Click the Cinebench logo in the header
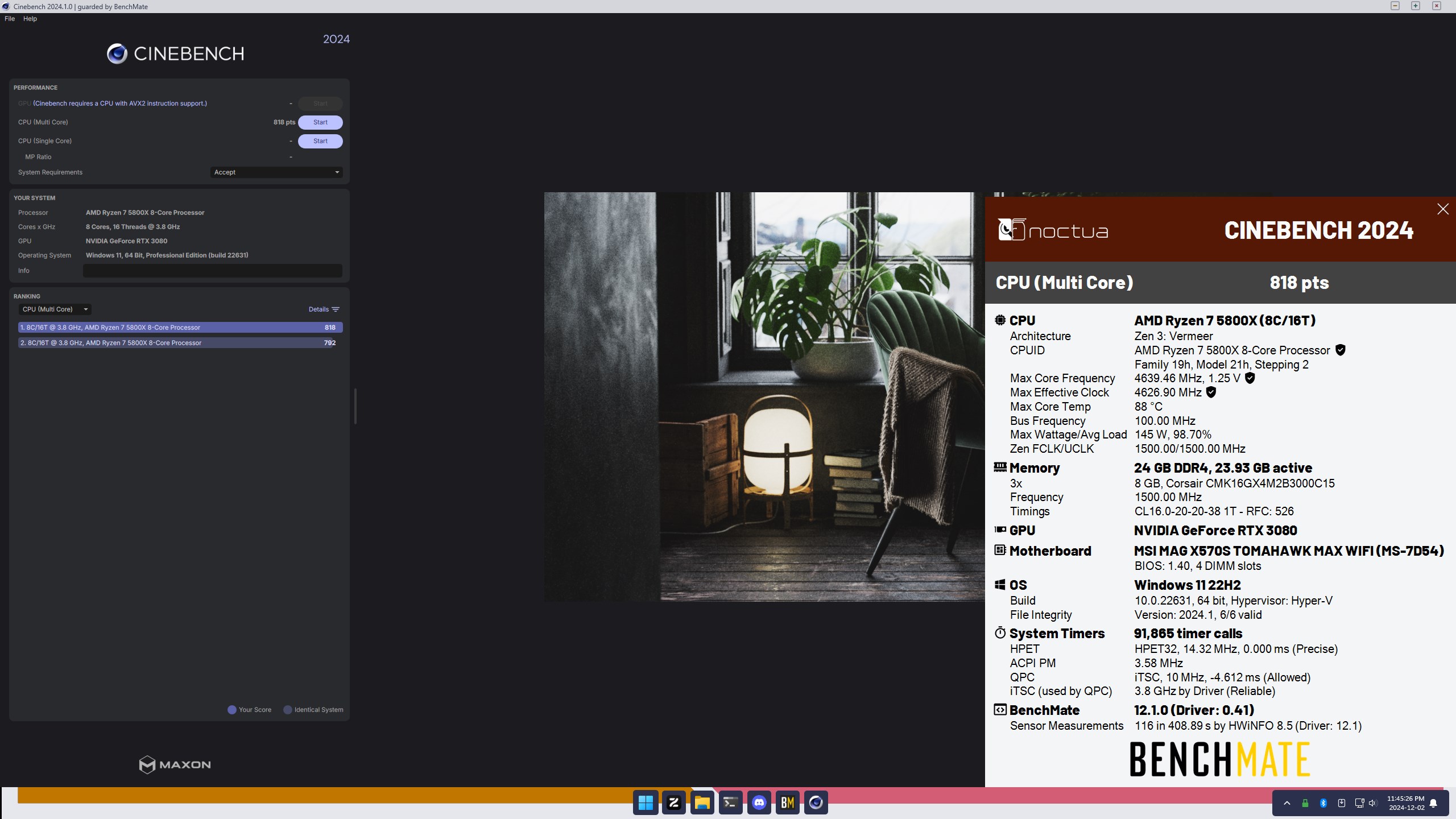Image resolution: width=1456 pixels, height=819 pixels. [x=176, y=53]
